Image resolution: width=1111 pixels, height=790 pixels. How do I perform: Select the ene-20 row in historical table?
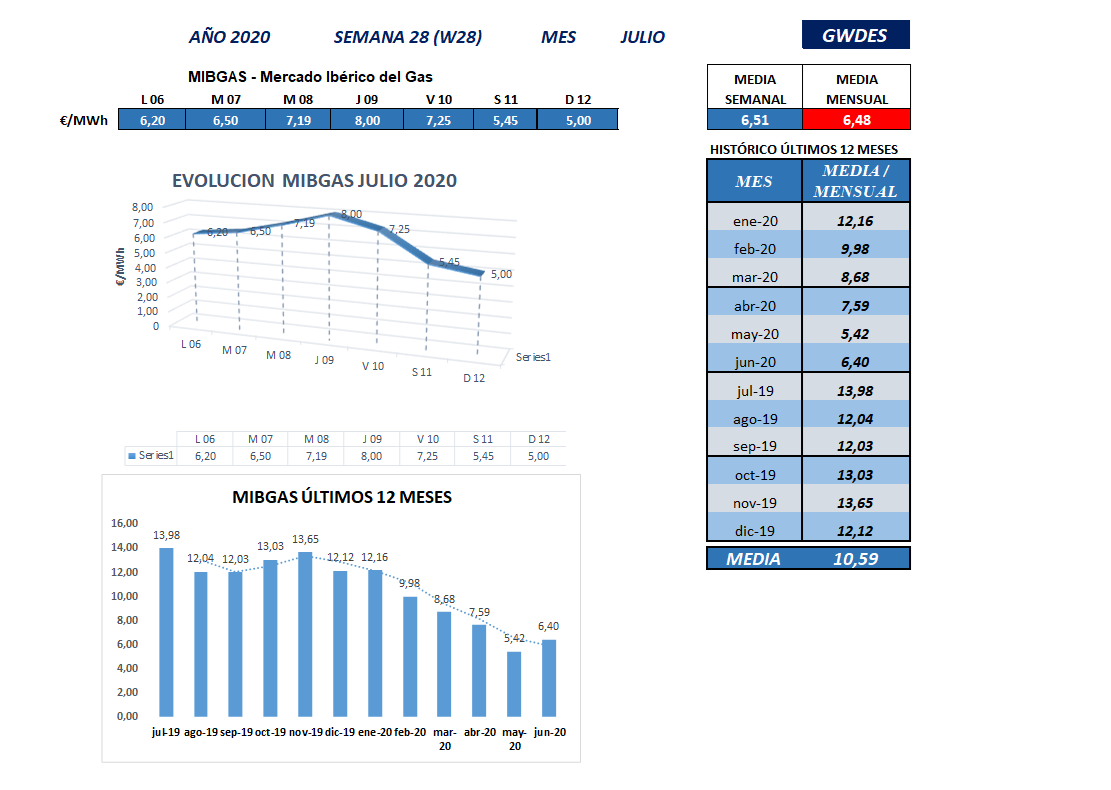click(x=755, y=220)
